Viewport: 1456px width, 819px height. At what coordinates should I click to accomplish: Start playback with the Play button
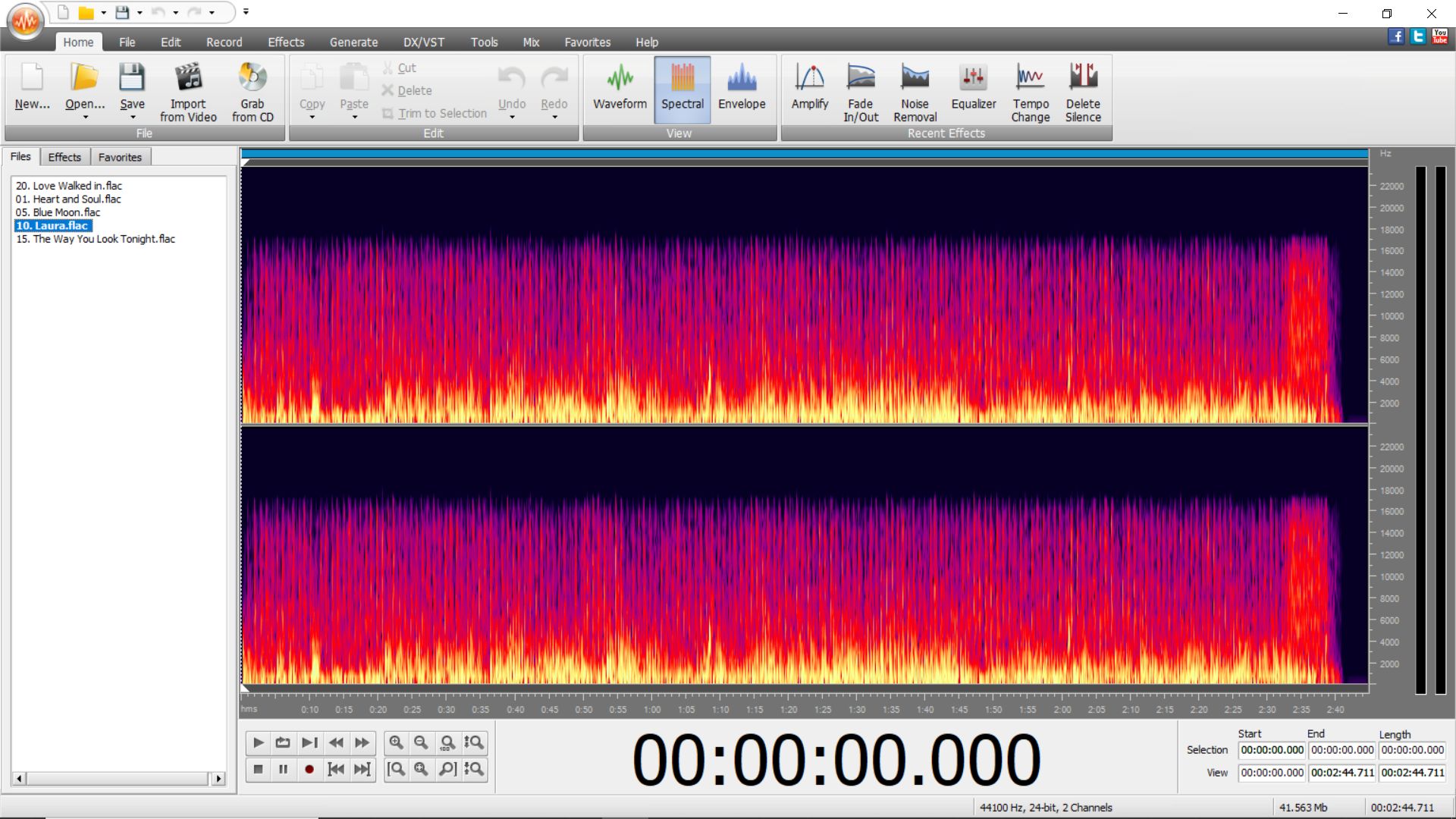pos(258,743)
